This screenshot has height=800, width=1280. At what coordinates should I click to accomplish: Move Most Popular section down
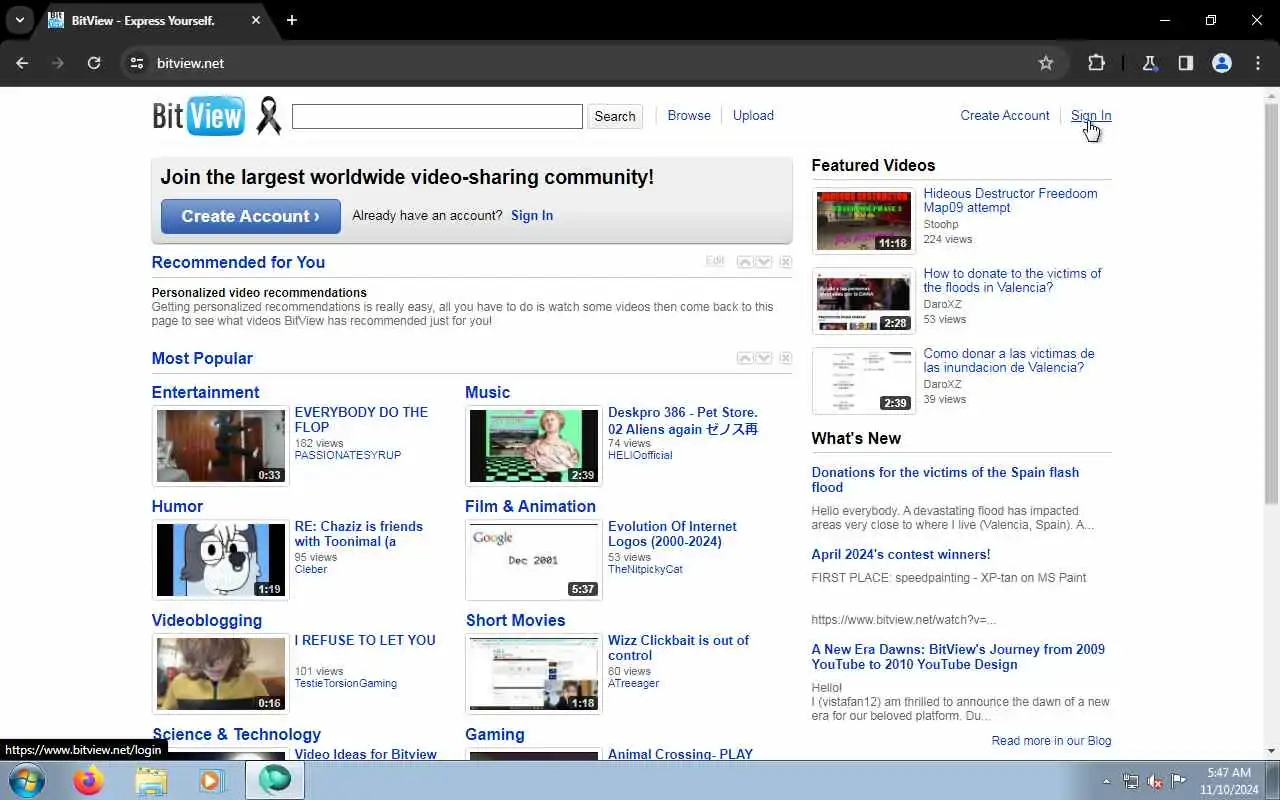tap(764, 358)
